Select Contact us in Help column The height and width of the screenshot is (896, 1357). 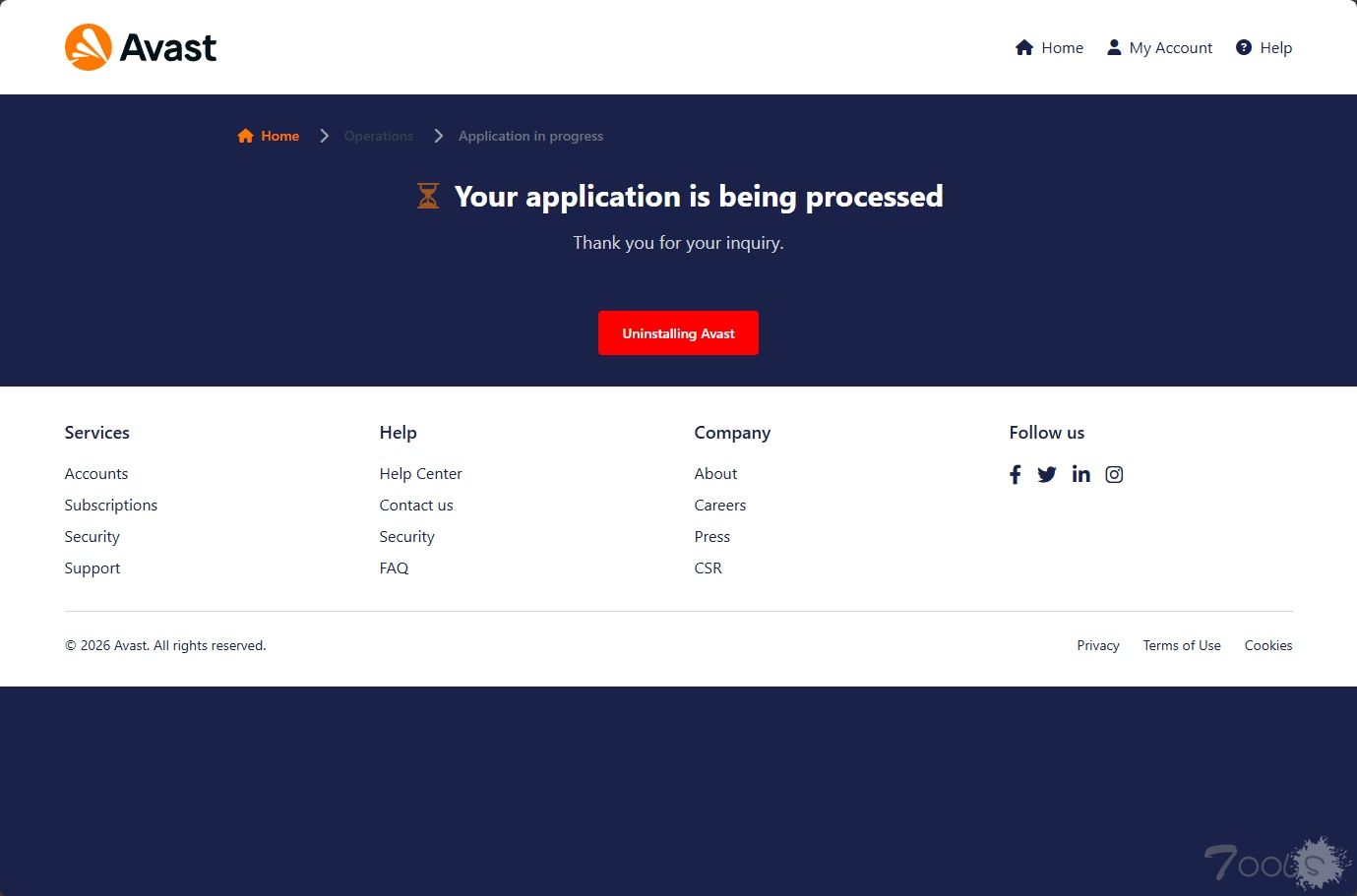[x=416, y=506]
